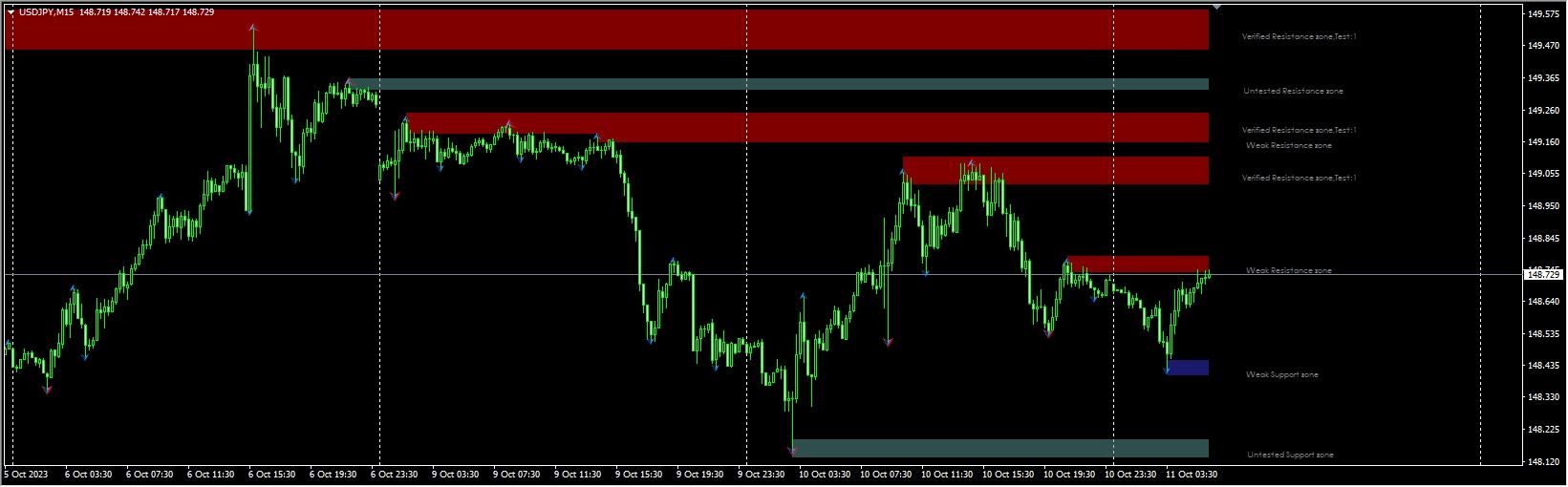This screenshot has height=487, width=1568.
Task: Click the OHLC values 148.719 148.742 148.717 148.729
Action: point(147,12)
